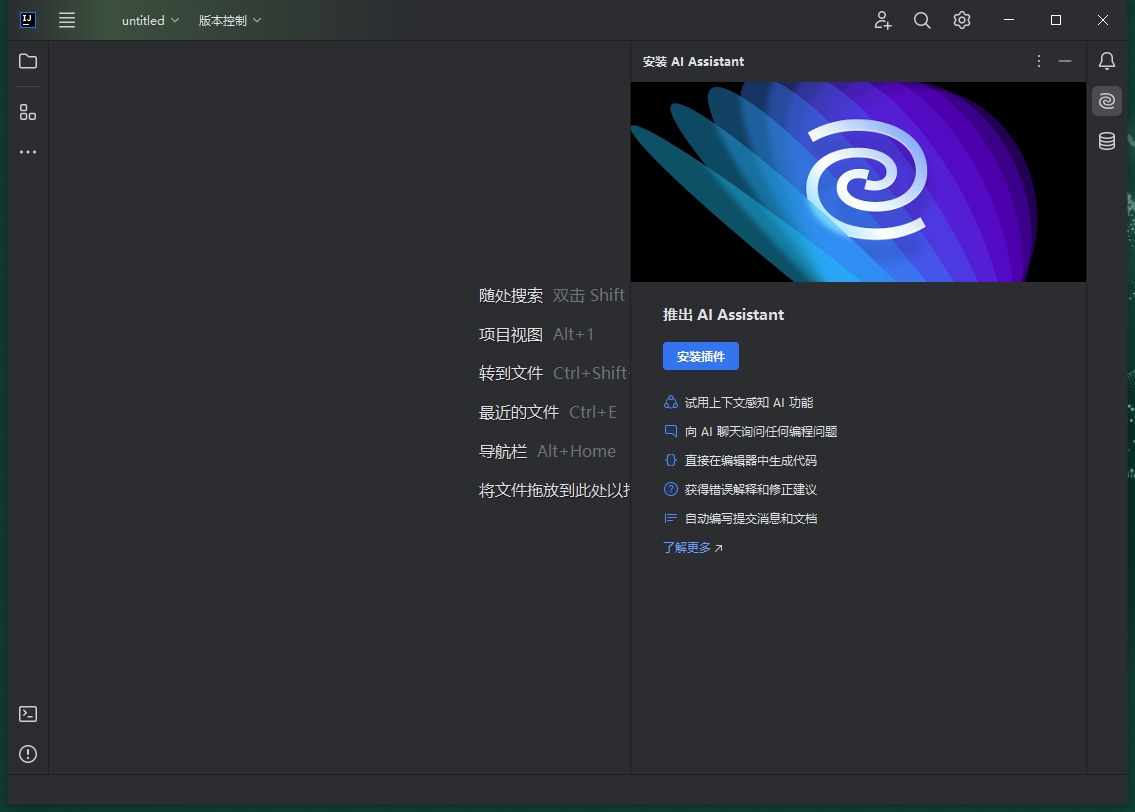Screen dimensions: 1135x812
Task: Click the 安装 AI Assistant panel title
Action: pos(693,62)
